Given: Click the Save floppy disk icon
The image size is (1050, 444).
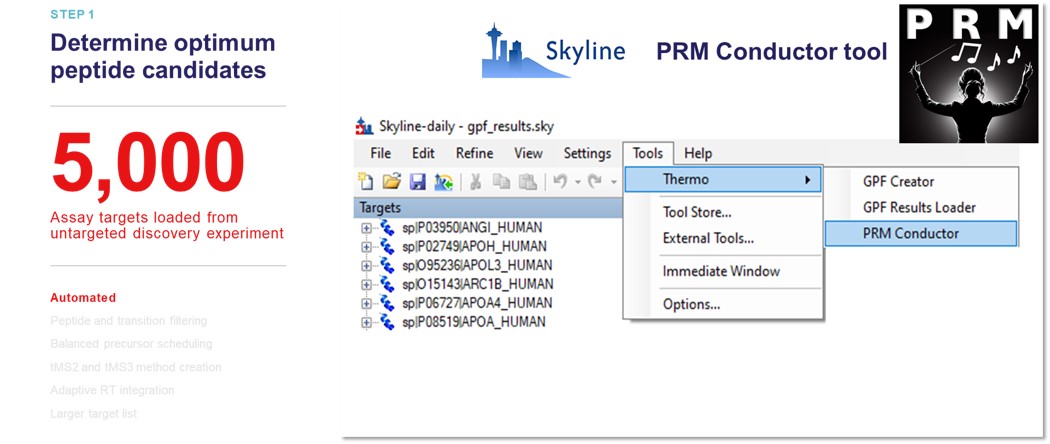Looking at the screenshot, I should click(x=418, y=181).
